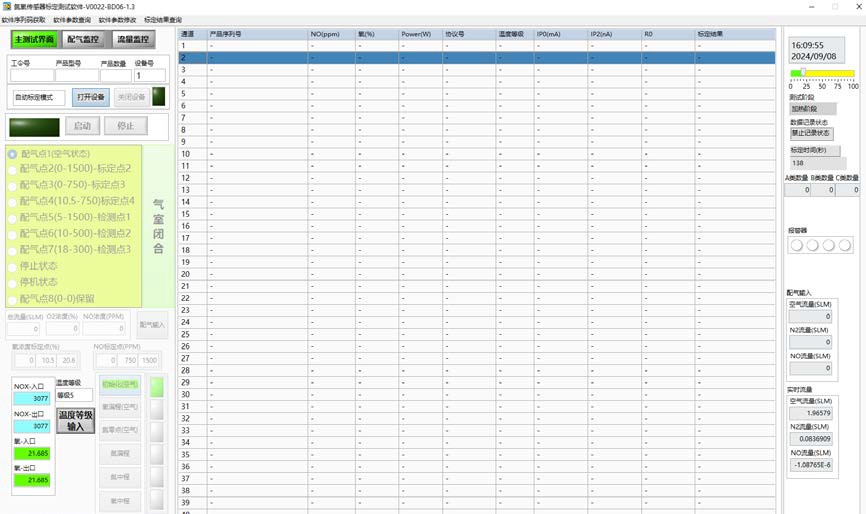Click the 加热阶段 test stage indicator
This screenshot has height=514, width=866.
pyautogui.click(x=813, y=109)
